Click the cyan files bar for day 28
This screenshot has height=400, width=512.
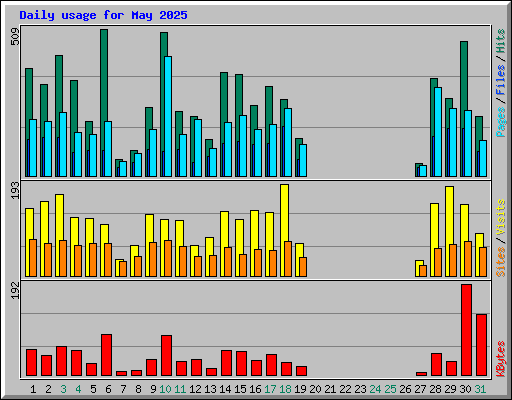tap(438, 132)
